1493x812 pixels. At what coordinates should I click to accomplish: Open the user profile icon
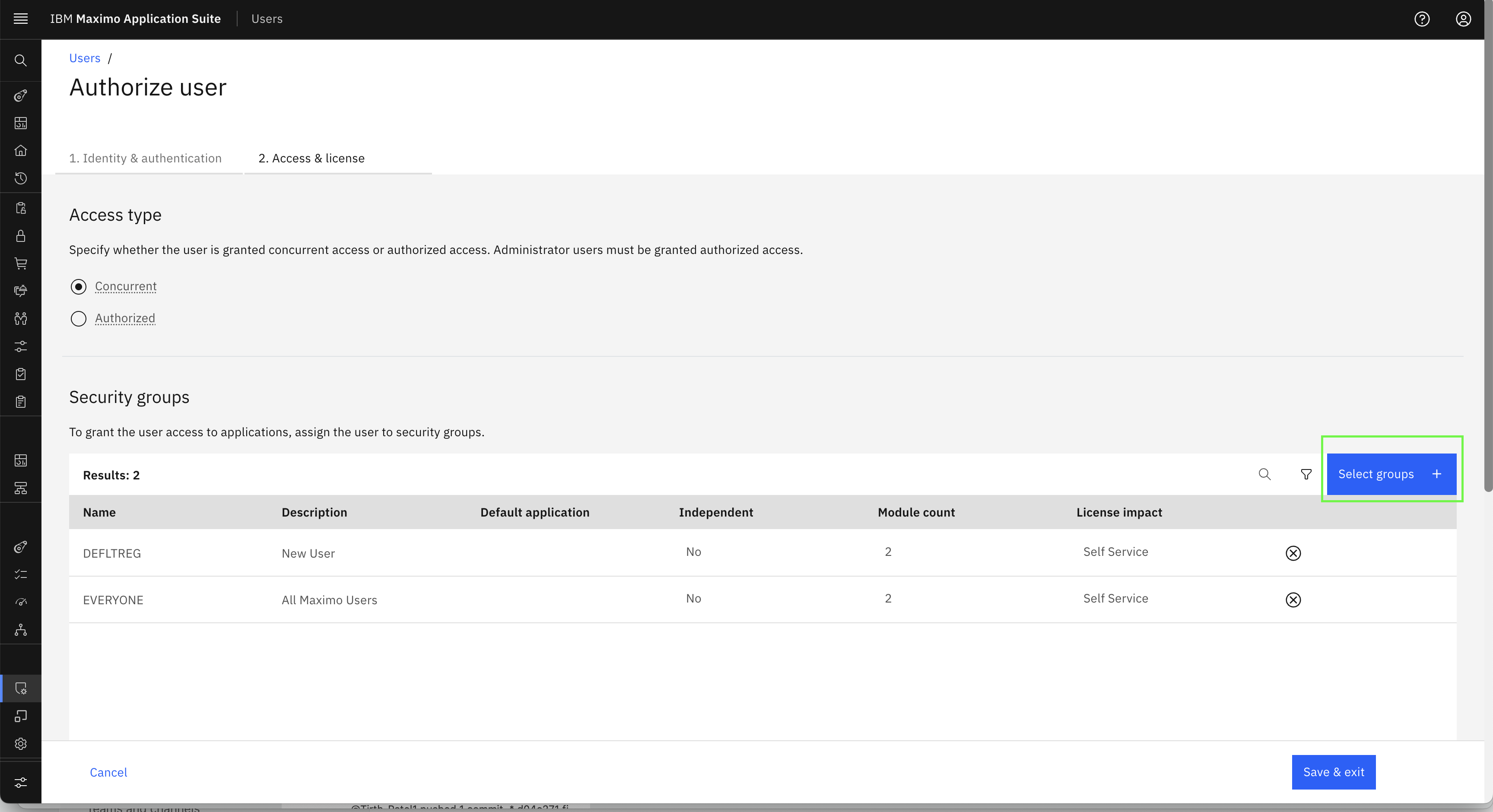tap(1463, 19)
